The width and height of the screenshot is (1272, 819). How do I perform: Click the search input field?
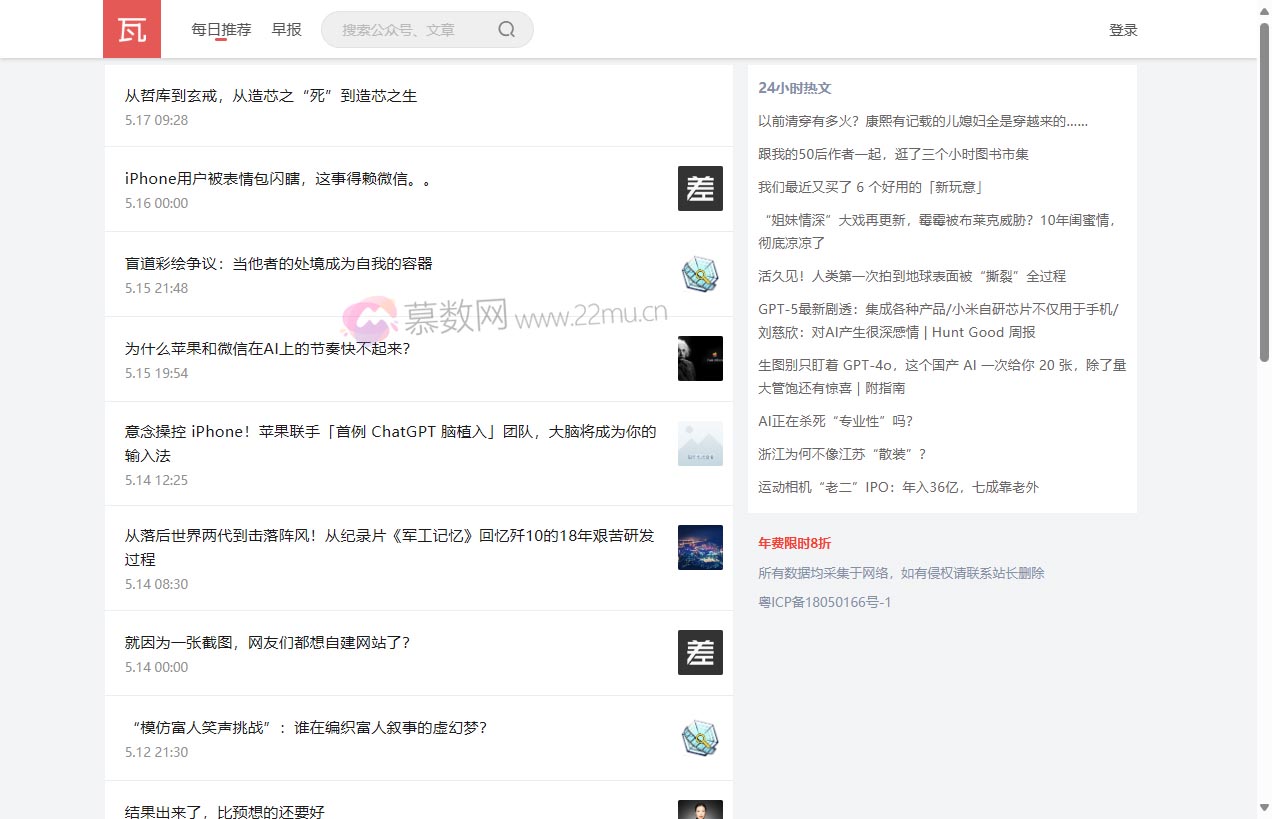[x=410, y=29]
